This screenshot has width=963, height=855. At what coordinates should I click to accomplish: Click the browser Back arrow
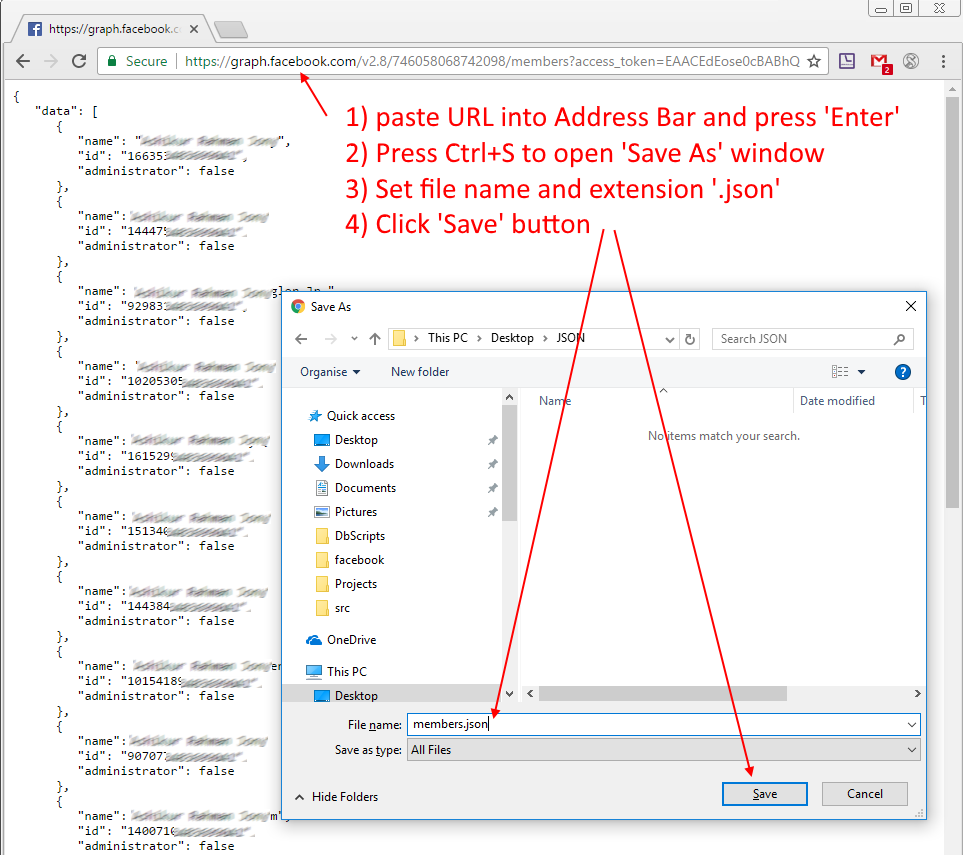[x=23, y=61]
